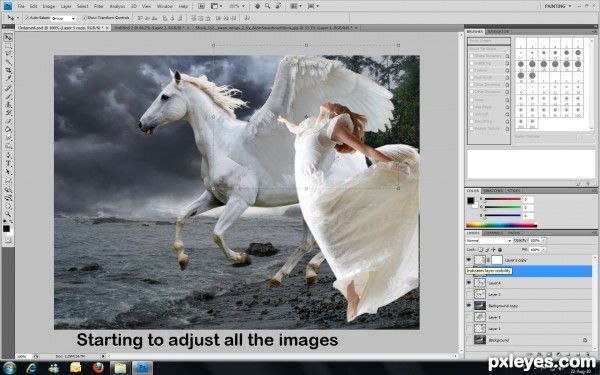Switch to the Paths tab
This screenshot has width=600, height=375.
(x=514, y=233)
